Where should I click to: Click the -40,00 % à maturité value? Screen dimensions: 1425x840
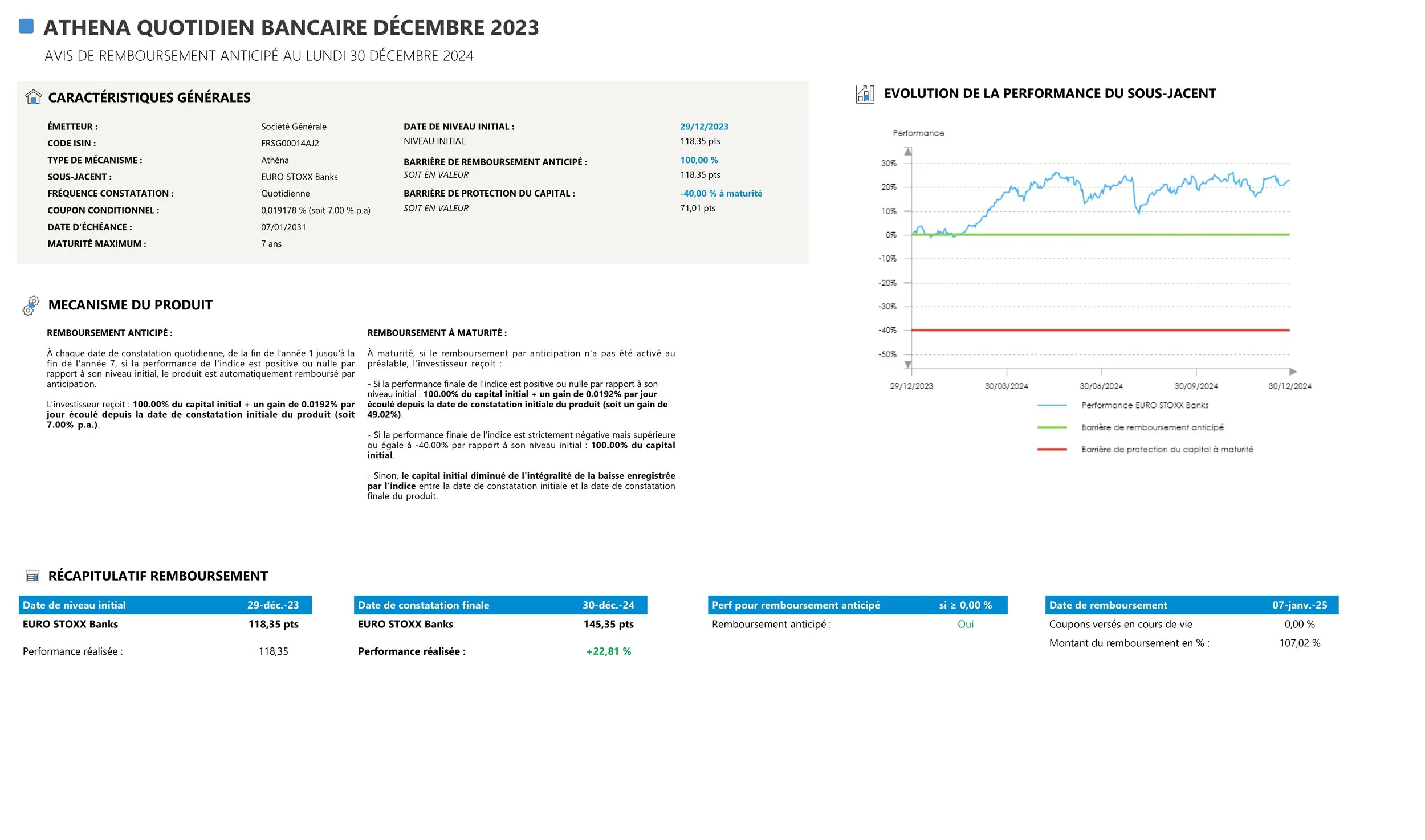720,194
